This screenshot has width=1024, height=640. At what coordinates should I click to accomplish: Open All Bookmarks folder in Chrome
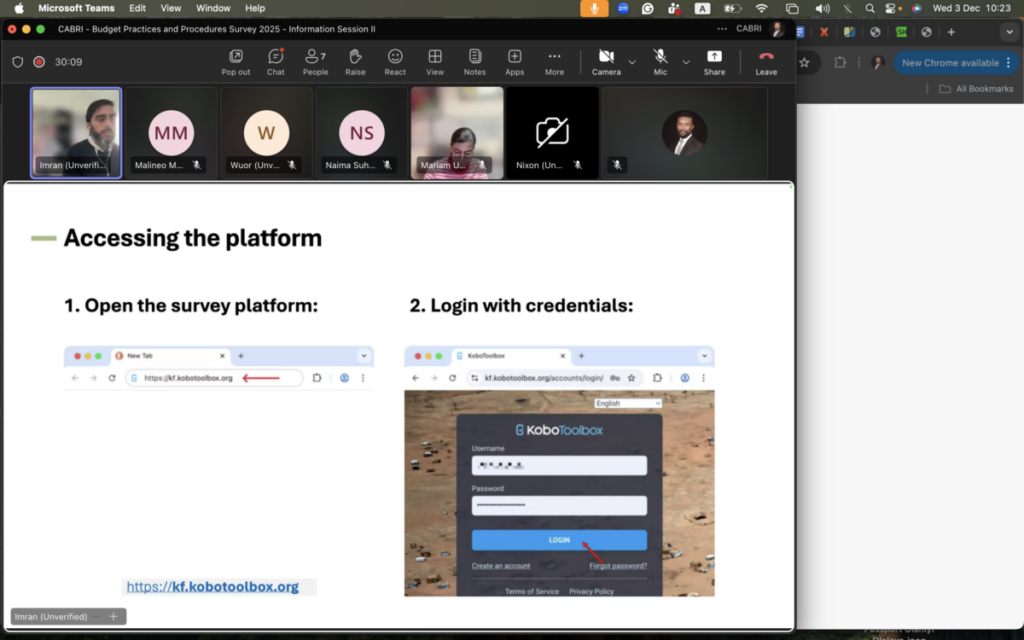coord(976,89)
